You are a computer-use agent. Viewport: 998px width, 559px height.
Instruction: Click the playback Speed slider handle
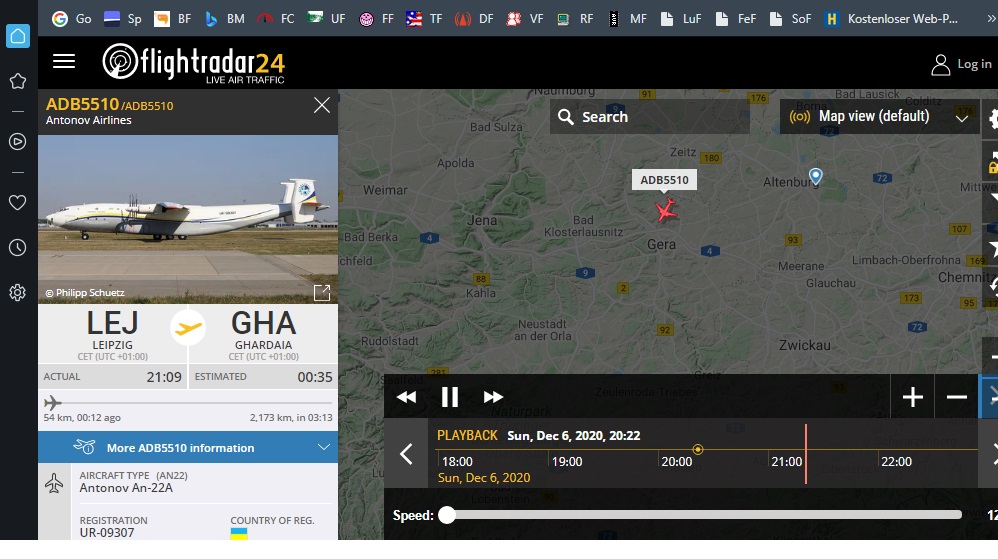(447, 515)
